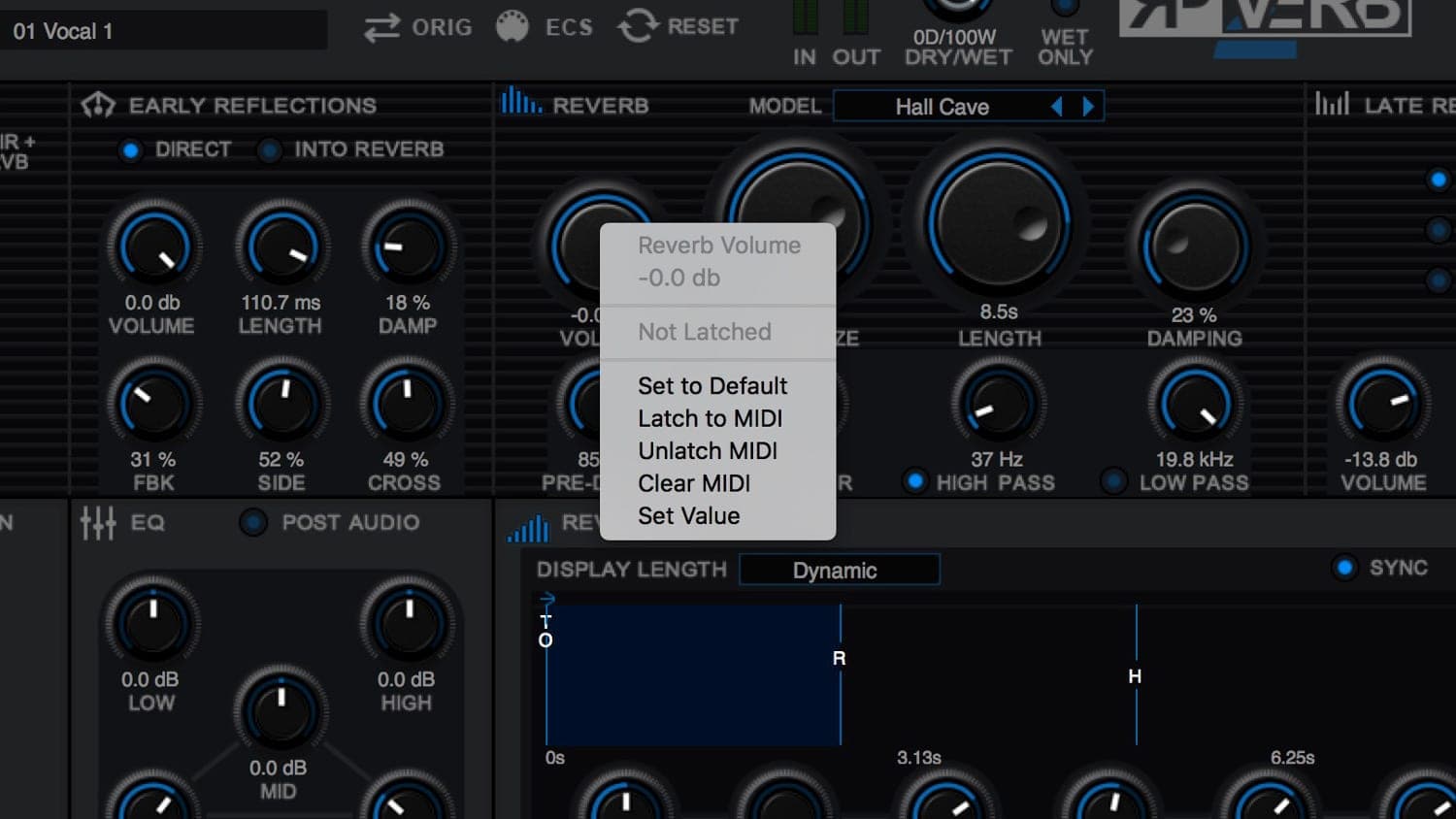Choose Latch to MIDI in context menu
The width and height of the screenshot is (1456, 819).
click(710, 418)
